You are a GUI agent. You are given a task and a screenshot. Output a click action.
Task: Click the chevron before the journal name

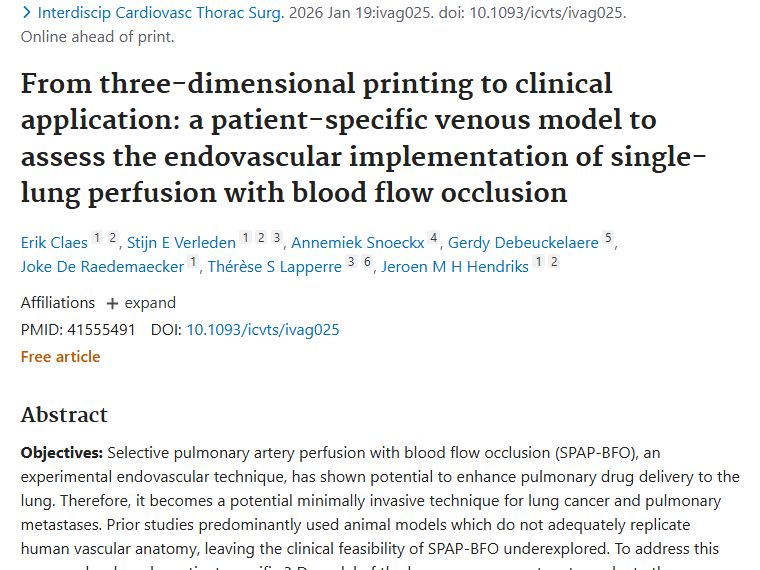click(26, 14)
